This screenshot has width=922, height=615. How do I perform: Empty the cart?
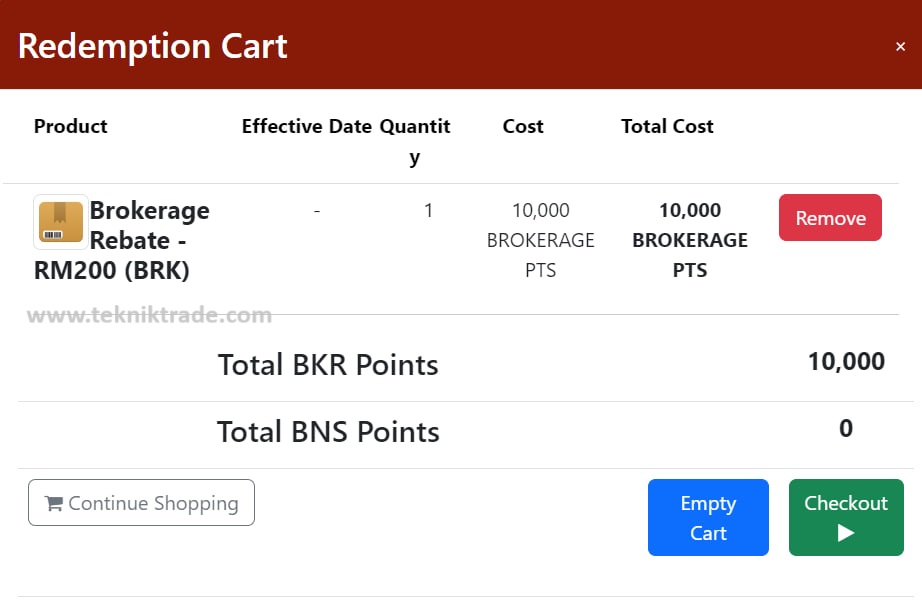point(708,517)
